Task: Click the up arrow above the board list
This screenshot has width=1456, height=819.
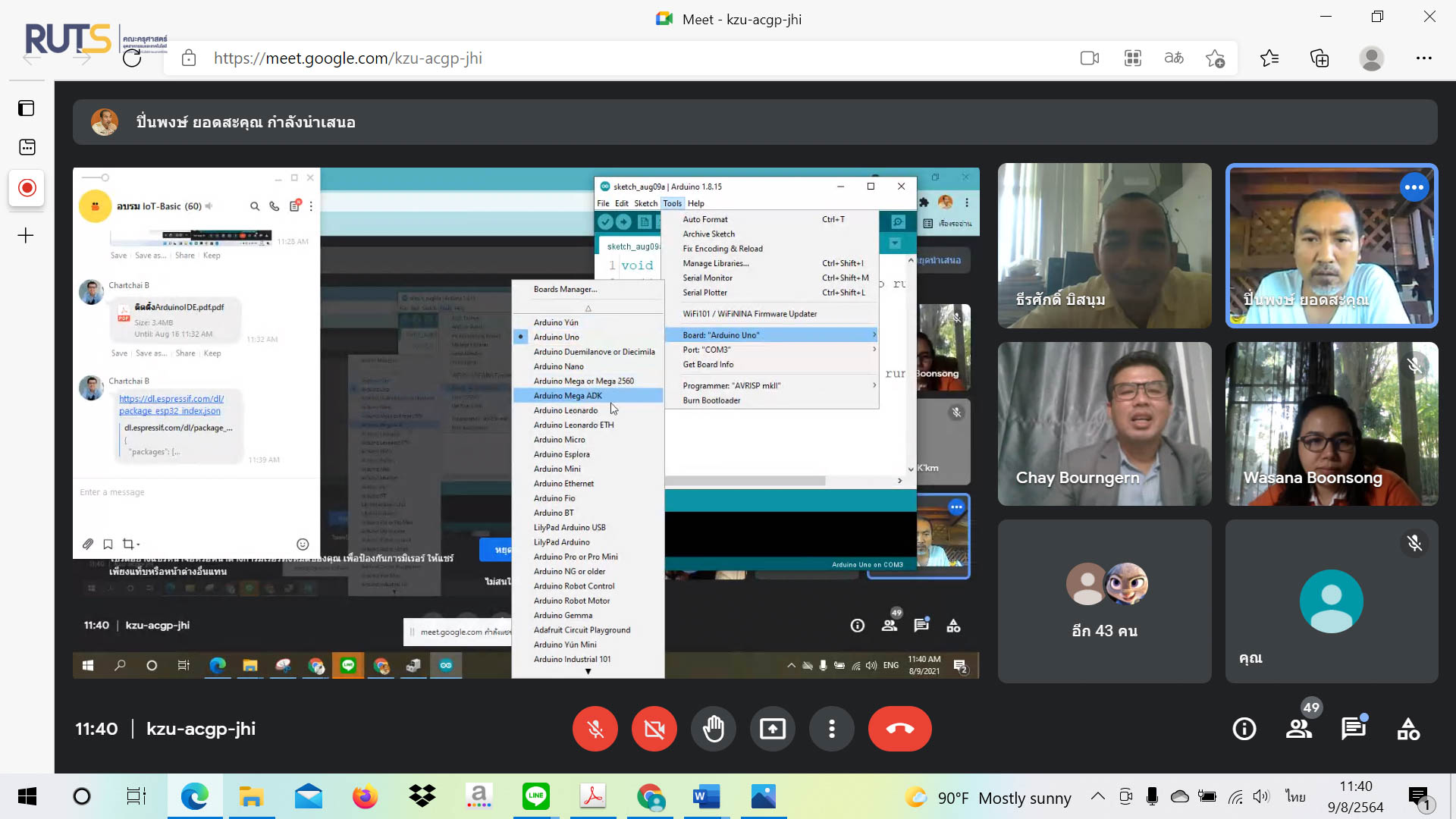Action: tap(588, 309)
